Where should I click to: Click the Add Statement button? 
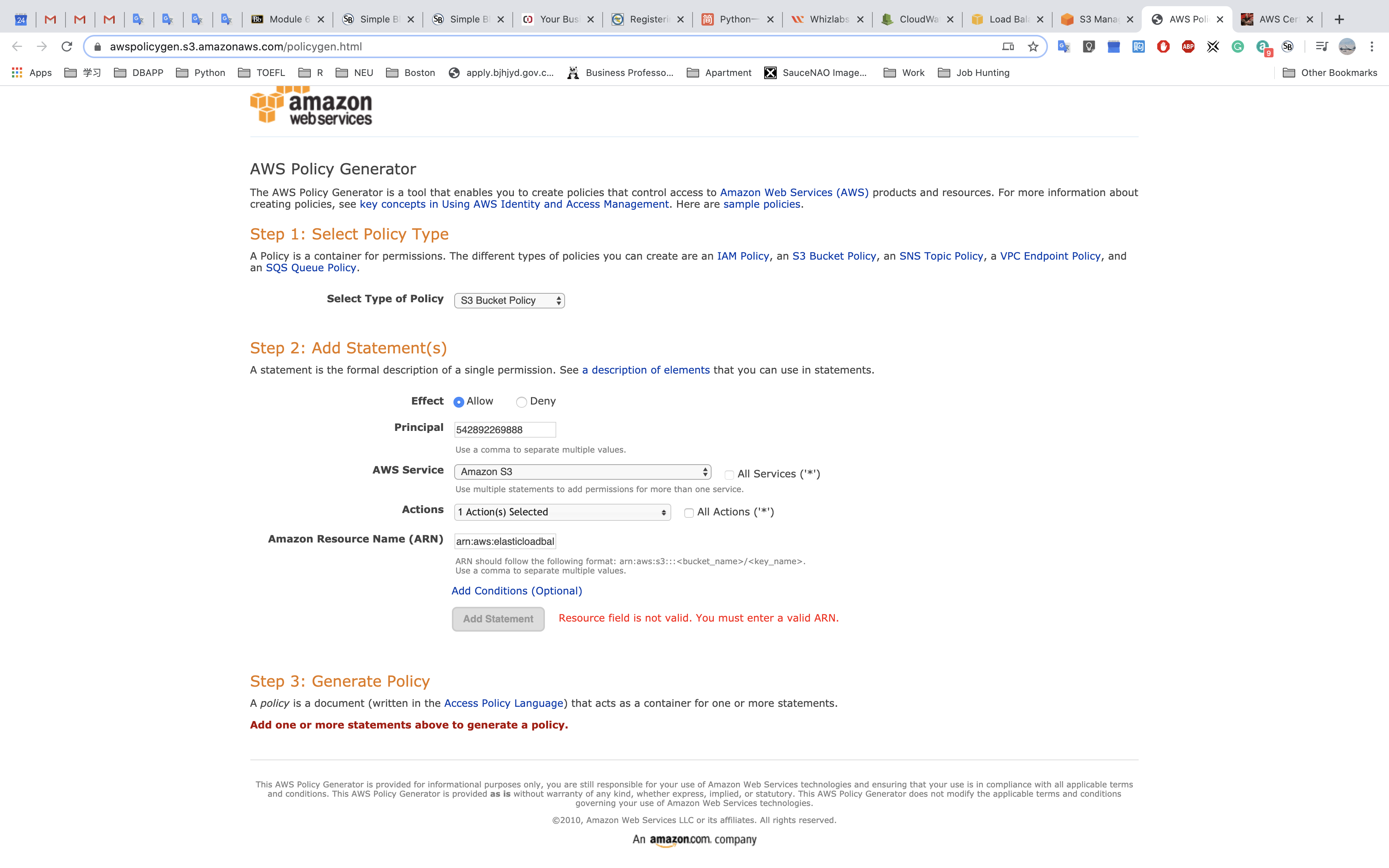(498, 619)
